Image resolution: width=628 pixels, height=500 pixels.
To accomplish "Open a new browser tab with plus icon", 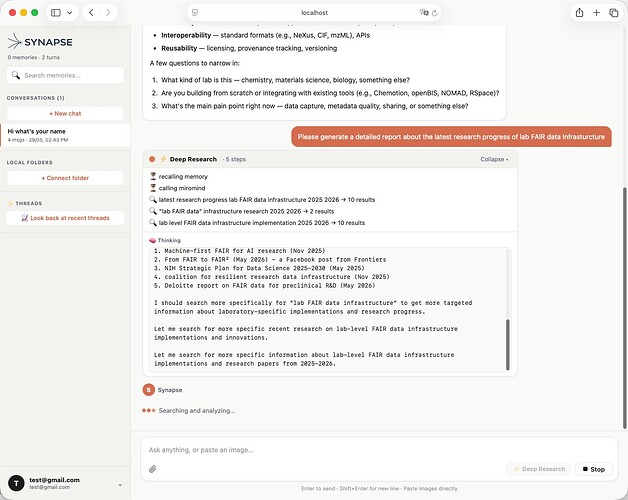I will tap(596, 13).
